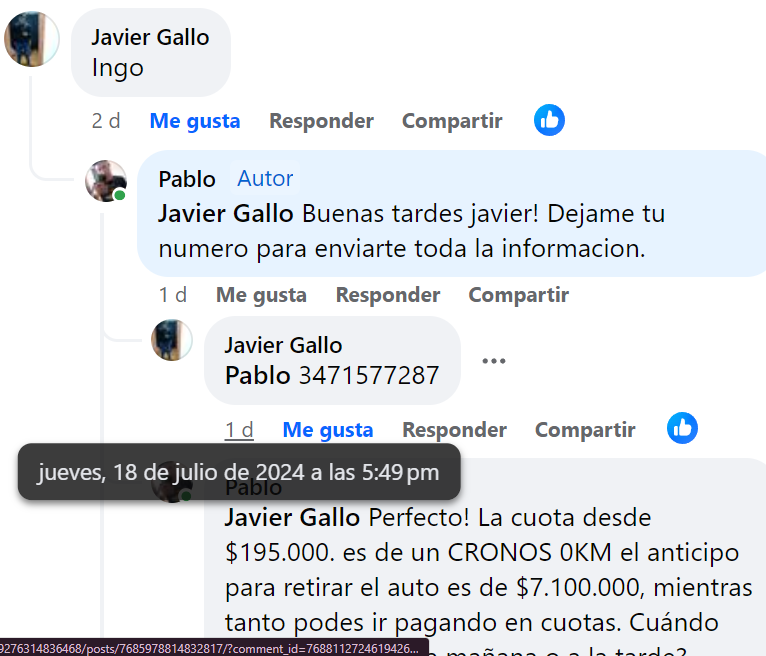Click Compartir under Pablo's Buenas tardes reply

[x=518, y=295]
